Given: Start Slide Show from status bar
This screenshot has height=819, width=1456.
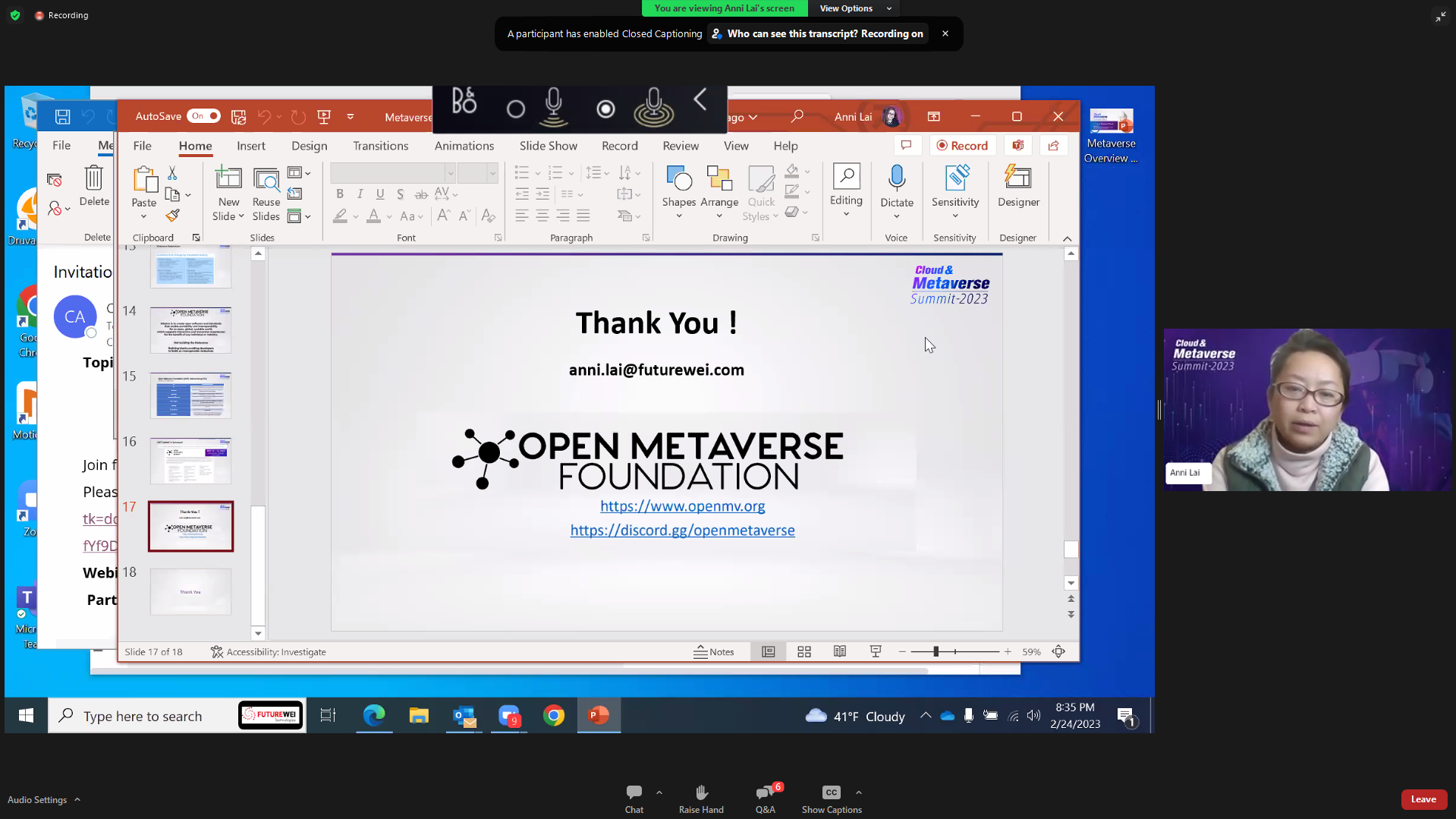Looking at the screenshot, I should pyautogui.click(x=876, y=652).
